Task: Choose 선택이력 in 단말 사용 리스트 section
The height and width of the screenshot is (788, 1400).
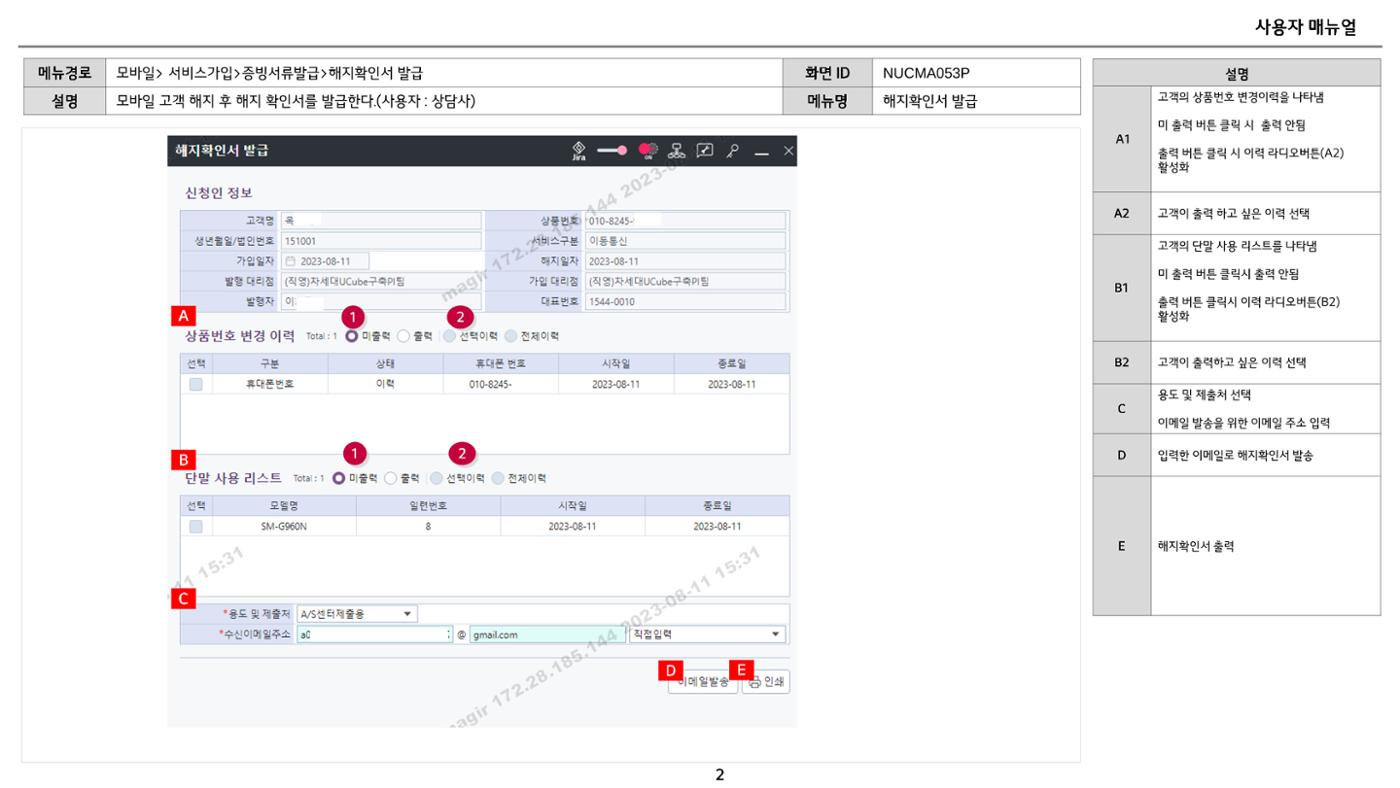Action: click(x=437, y=478)
